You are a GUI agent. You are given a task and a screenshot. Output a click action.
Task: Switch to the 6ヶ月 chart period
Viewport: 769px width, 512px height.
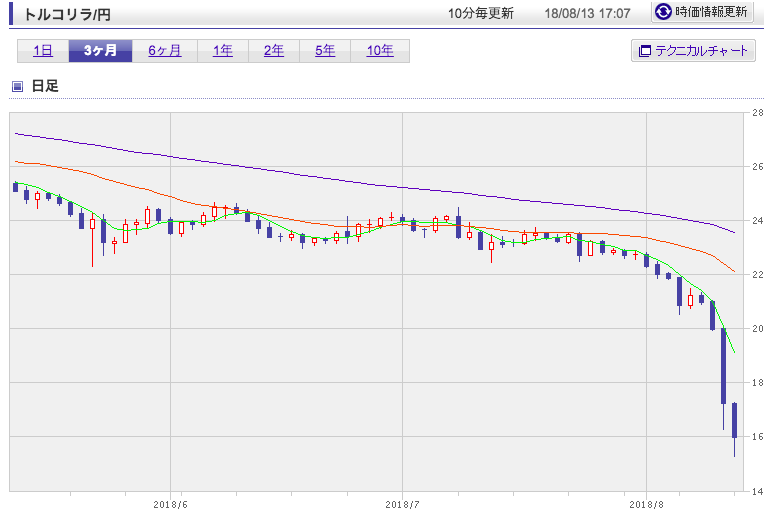coord(165,51)
